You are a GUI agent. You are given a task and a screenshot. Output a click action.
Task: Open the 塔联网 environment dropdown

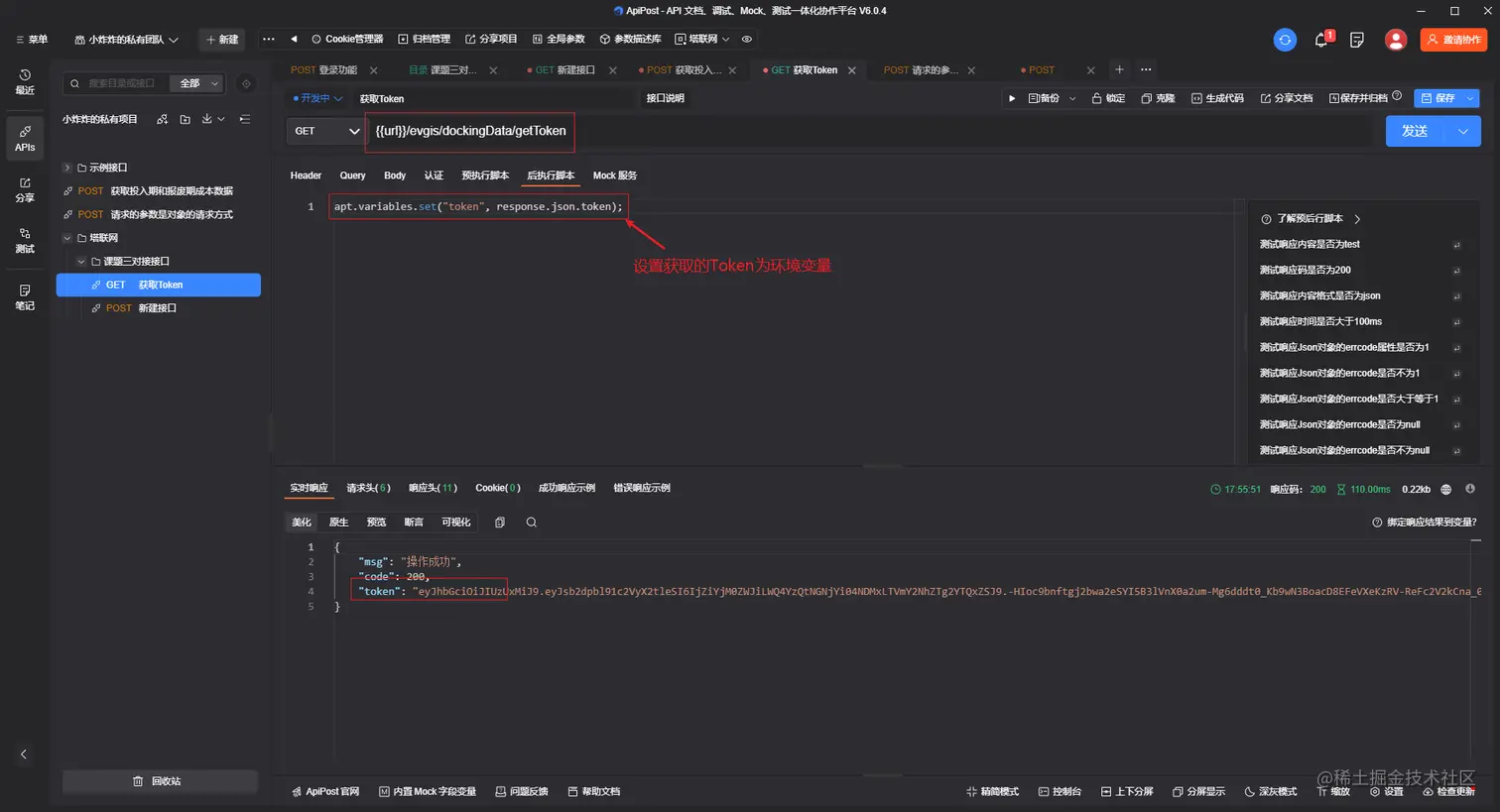point(702,40)
